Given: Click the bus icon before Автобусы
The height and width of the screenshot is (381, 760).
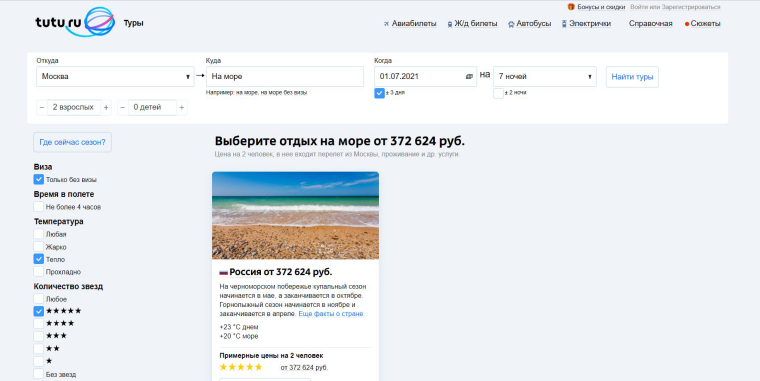Looking at the screenshot, I should [x=511, y=24].
